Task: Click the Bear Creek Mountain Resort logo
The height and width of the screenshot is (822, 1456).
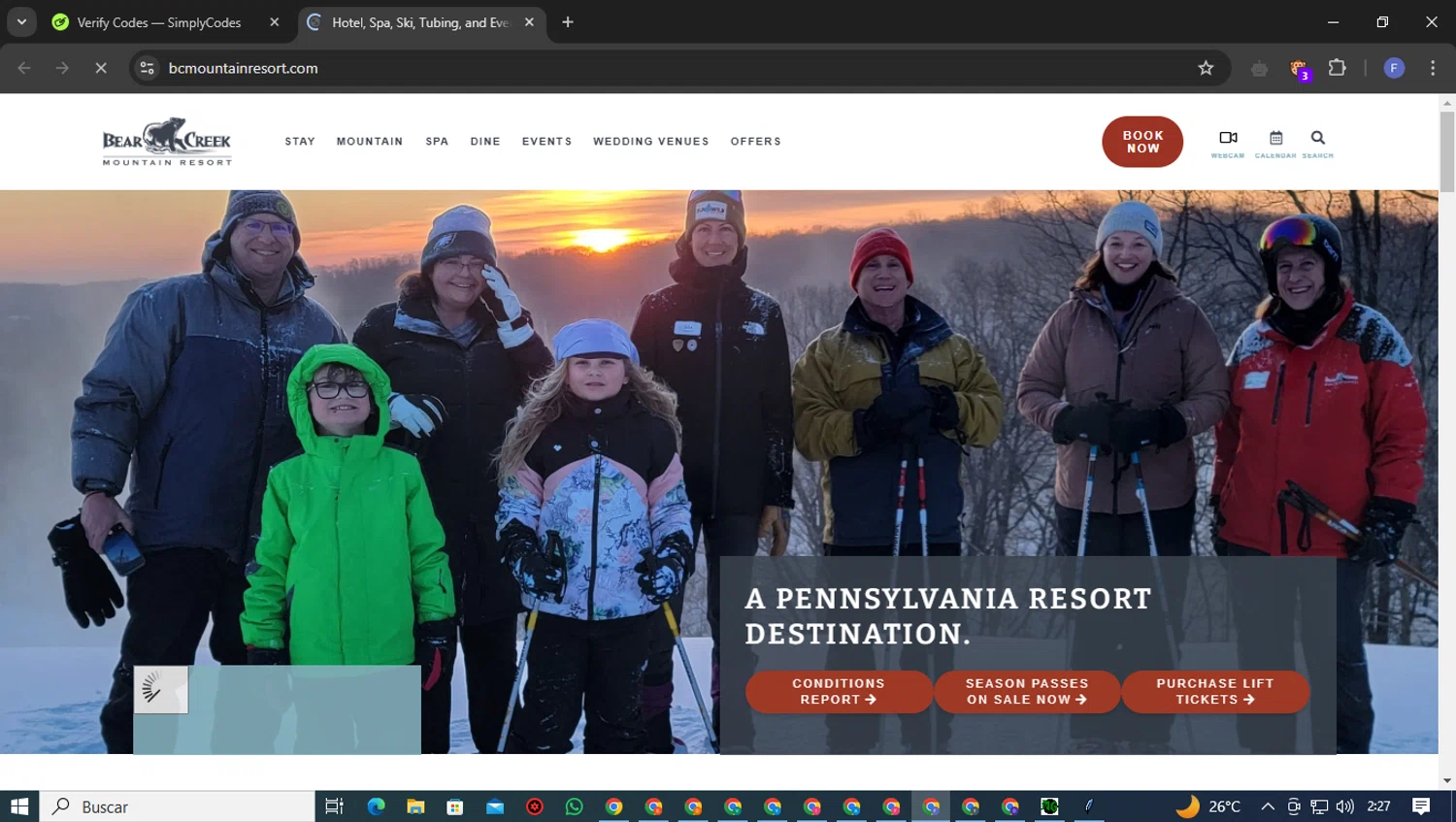Action: 167,142
